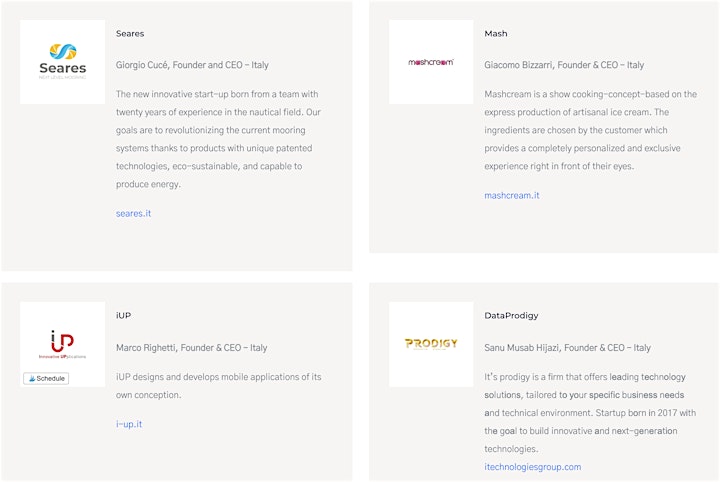Click the Schedule button on iUP logo
Screen dimensions: 720x482
point(46,378)
